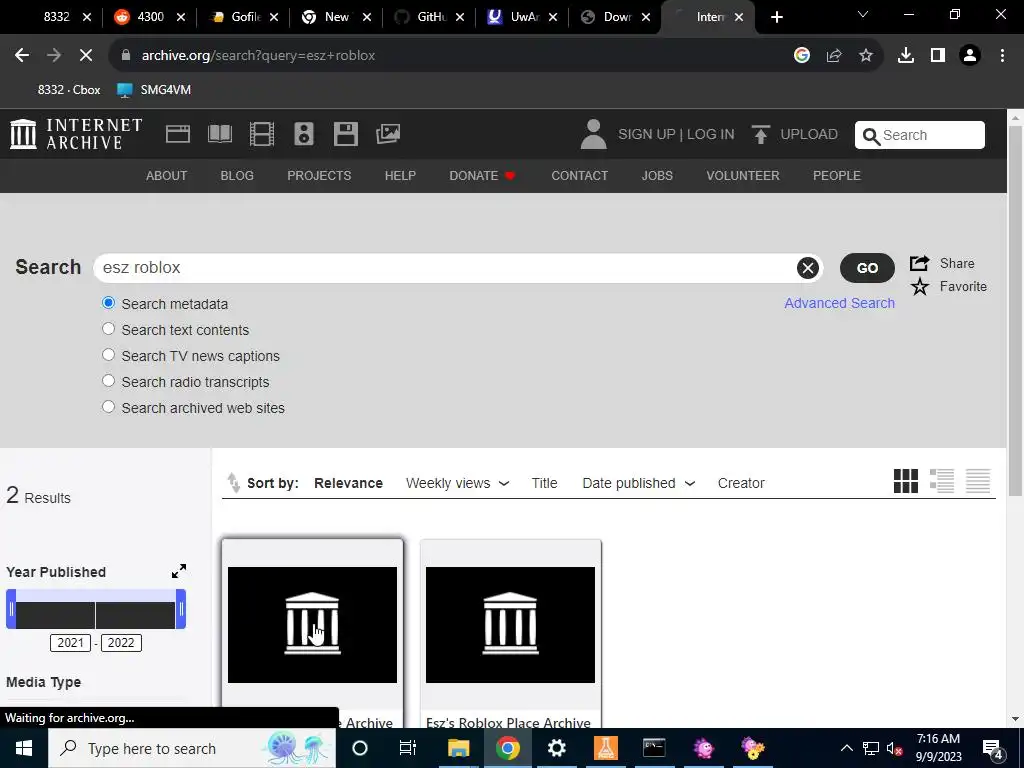Grab right handle of year range slider
1024x768 pixels.
click(x=181, y=609)
